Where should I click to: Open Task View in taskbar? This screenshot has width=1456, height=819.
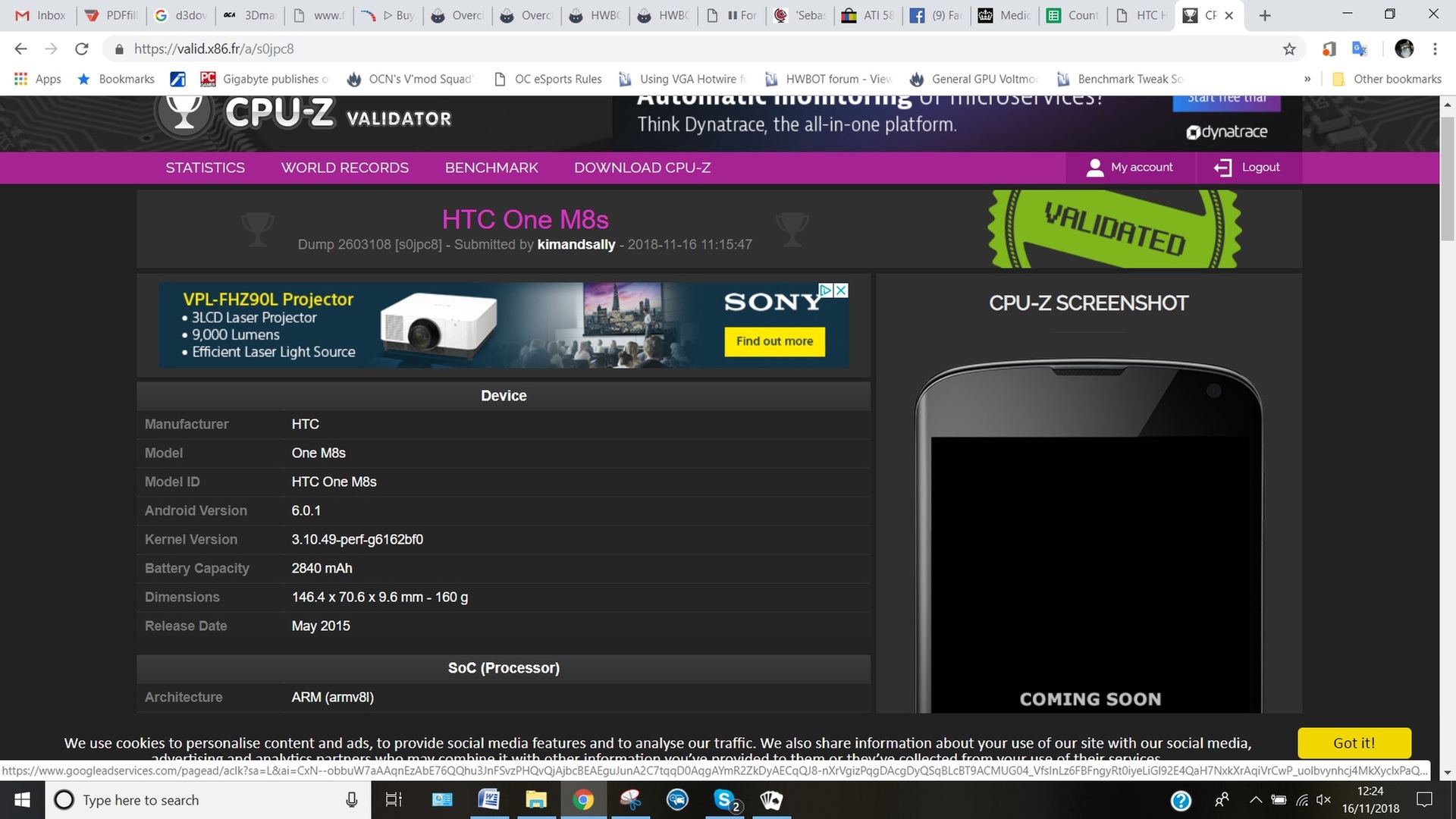coord(394,800)
